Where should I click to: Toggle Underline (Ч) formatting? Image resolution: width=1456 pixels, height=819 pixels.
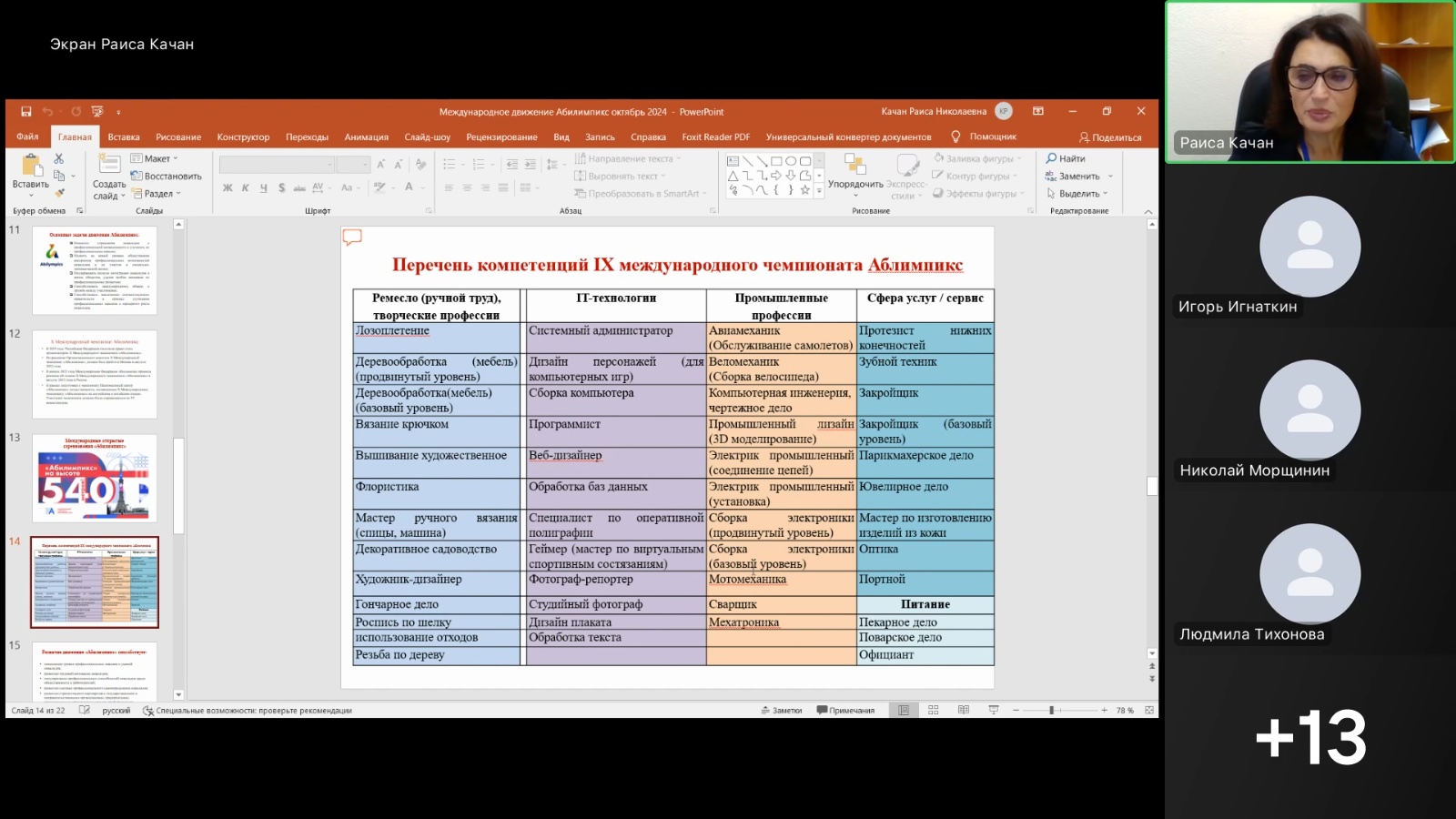tap(264, 187)
